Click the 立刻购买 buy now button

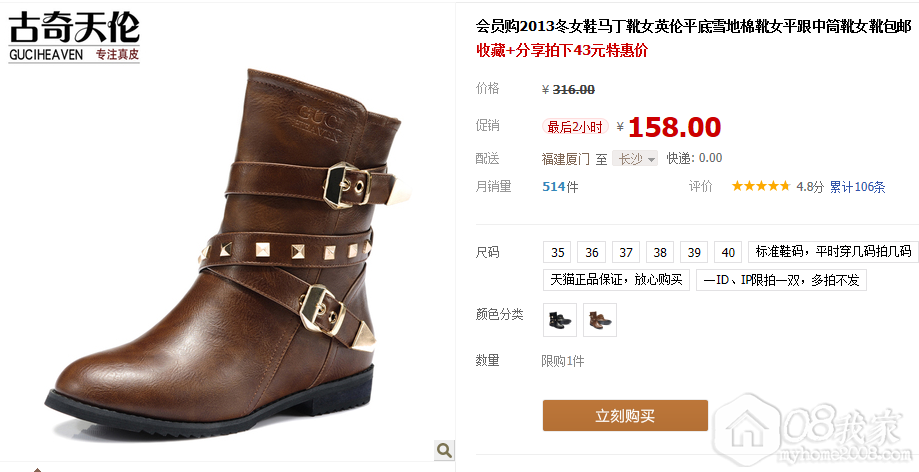coord(625,416)
